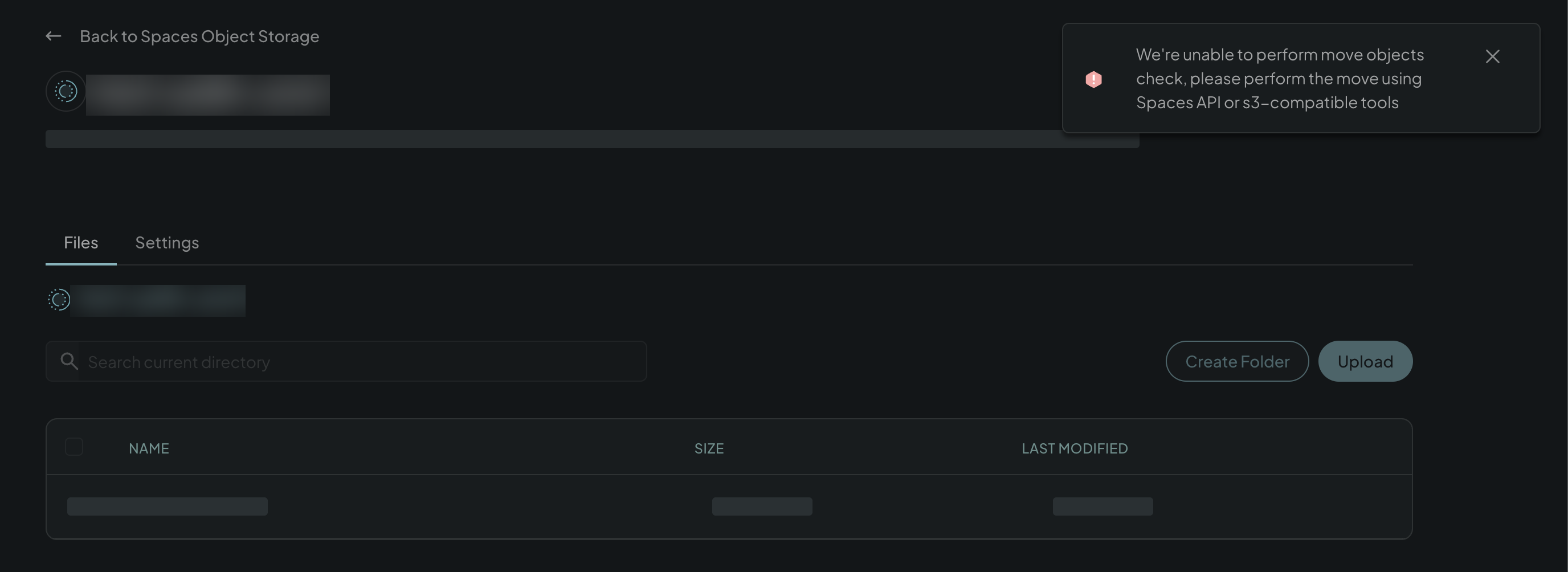Screen dimensions: 1568x572
Task: Click the back arrow icon
Action: 54,36
